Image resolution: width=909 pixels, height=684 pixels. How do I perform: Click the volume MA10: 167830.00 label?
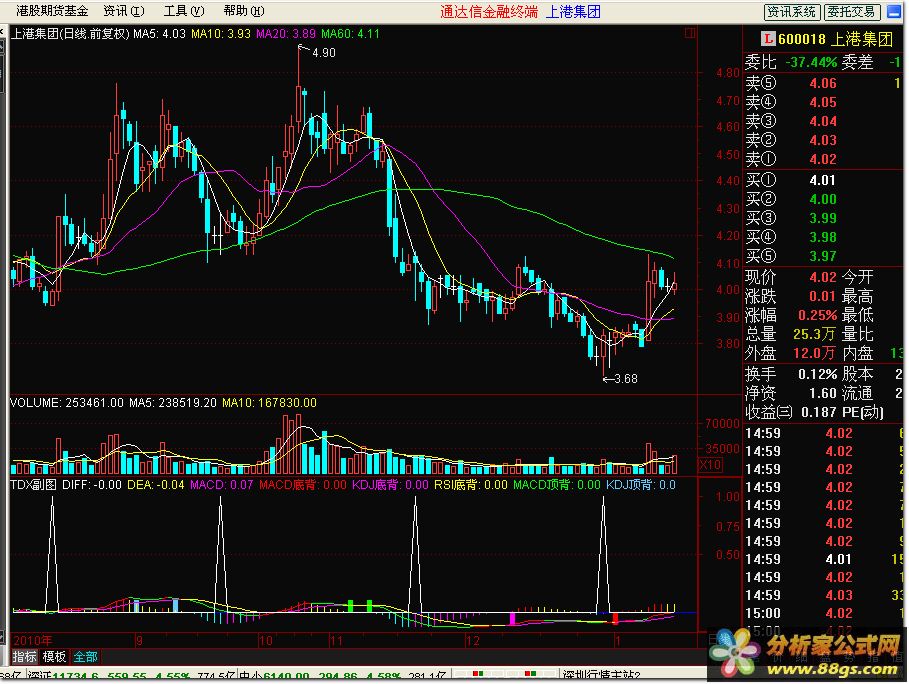[x=270, y=402]
